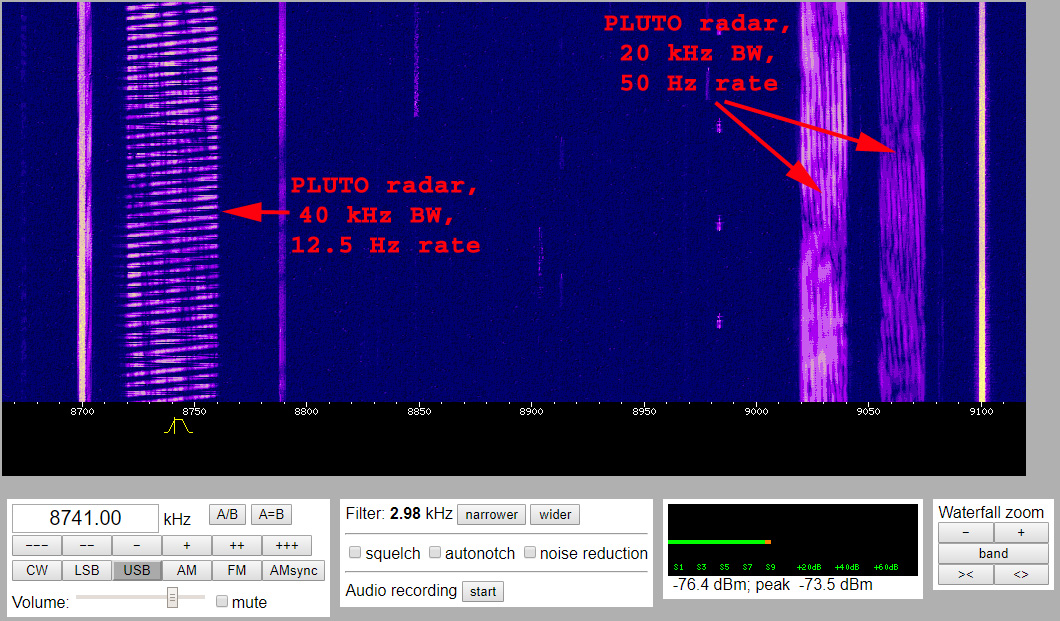1060x621 pixels.
Task: Click the <> waterfall zoom button
Action: 1021,574
